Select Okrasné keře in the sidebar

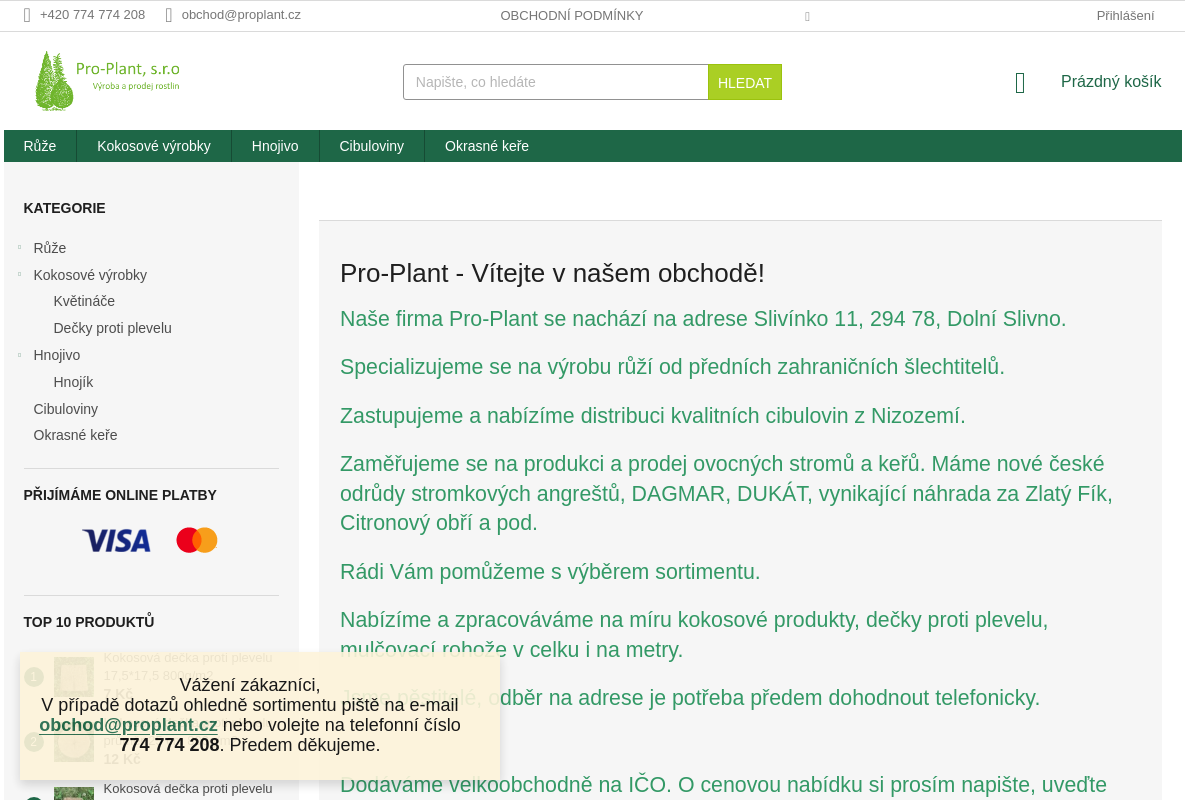(x=75, y=435)
